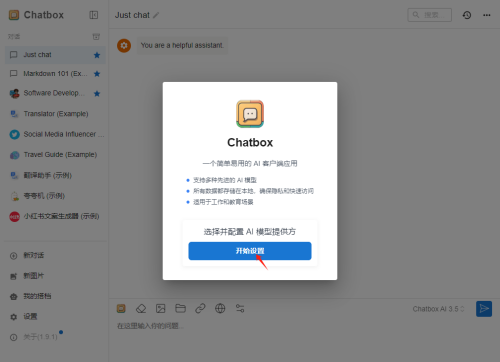Collapse the sidebar with the panel icon
The image size is (500, 362).
click(x=94, y=15)
